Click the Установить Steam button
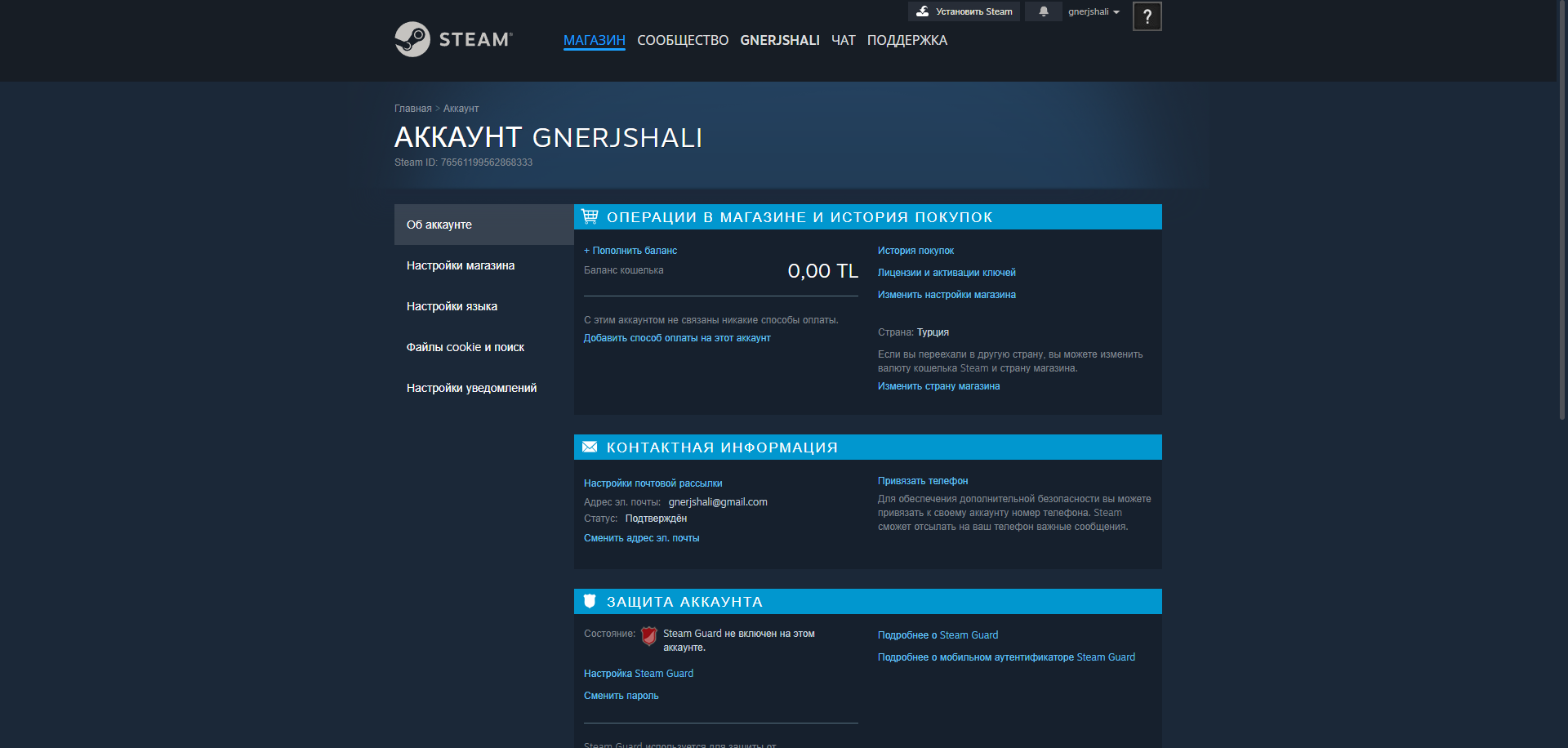The width and height of the screenshot is (1568, 748). [964, 11]
